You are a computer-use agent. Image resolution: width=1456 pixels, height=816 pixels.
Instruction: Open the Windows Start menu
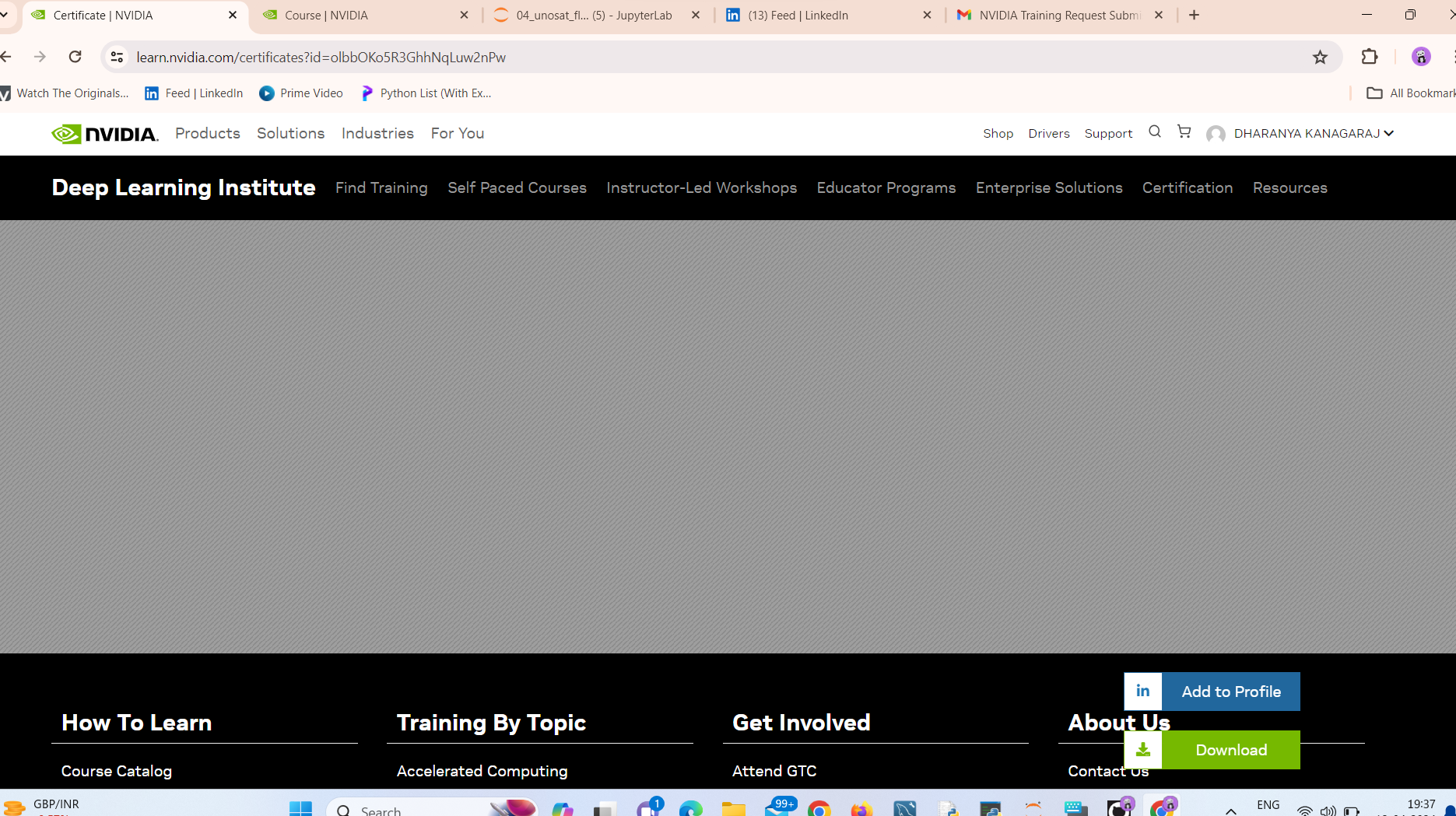300,809
